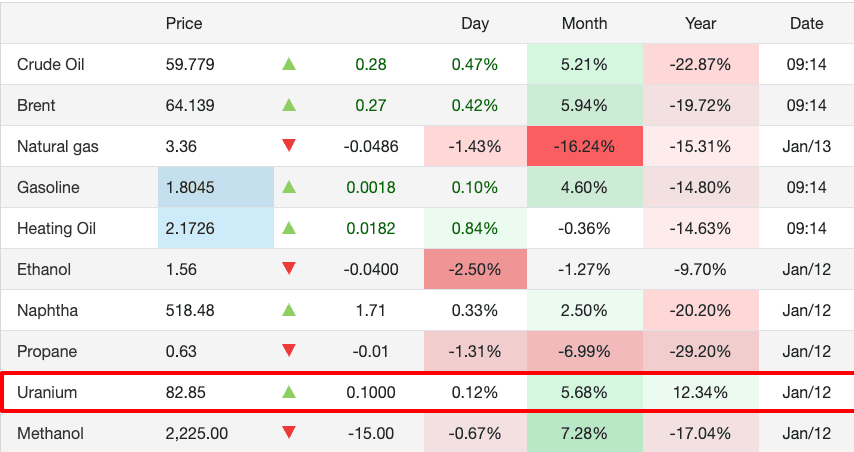Click the red down arrow in Propane row

[x=289, y=351]
